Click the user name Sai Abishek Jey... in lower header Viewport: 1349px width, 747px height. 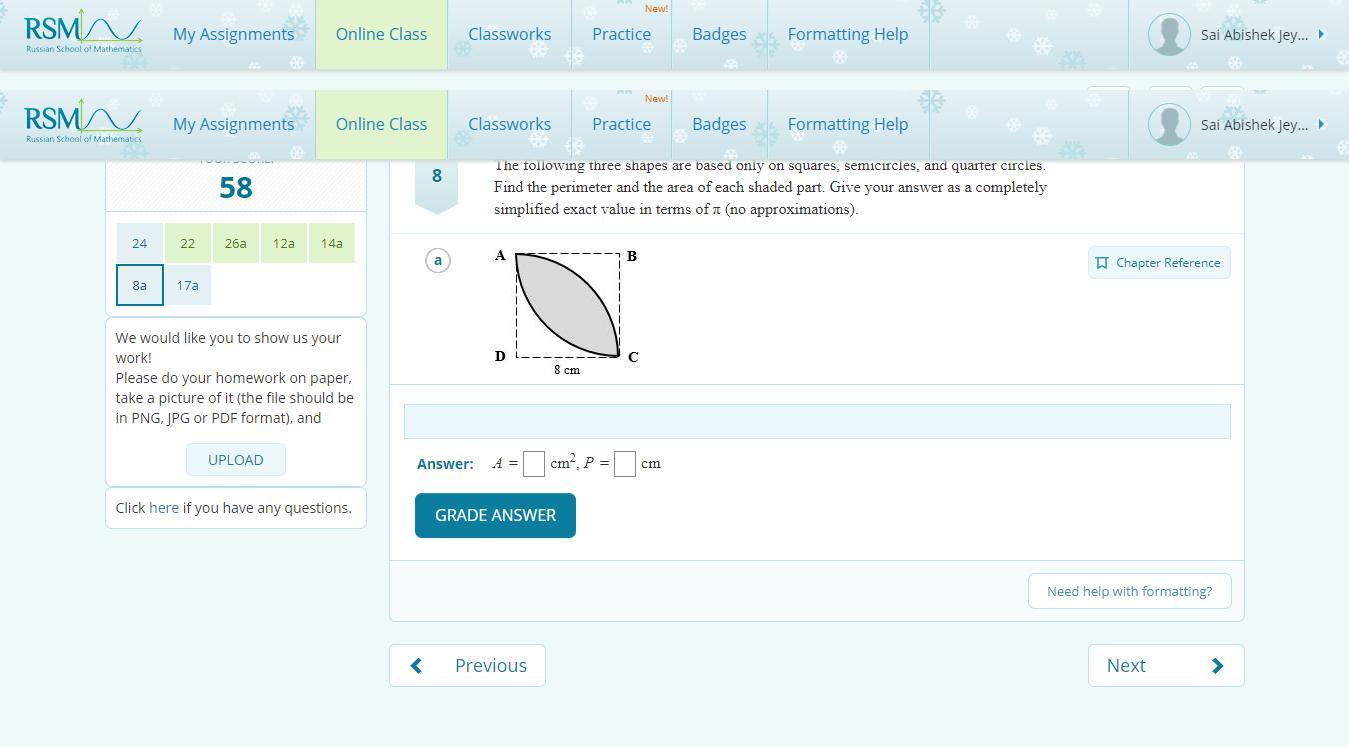1254,124
